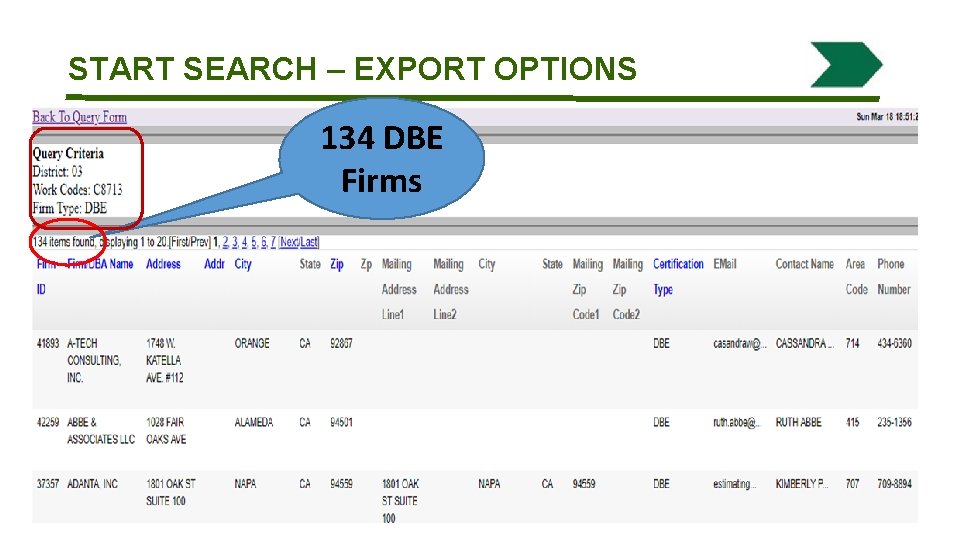This screenshot has height=540, width=960.
Task: Click the ruth.abbe@ email cell
Action: (x=737, y=422)
